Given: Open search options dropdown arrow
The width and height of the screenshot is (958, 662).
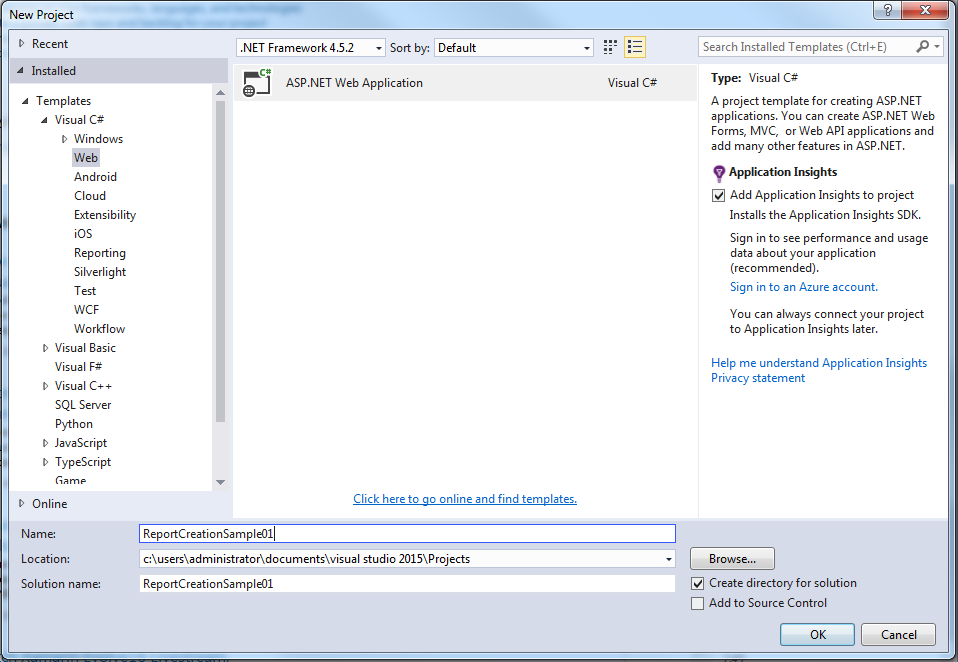Looking at the screenshot, I should point(937,46).
